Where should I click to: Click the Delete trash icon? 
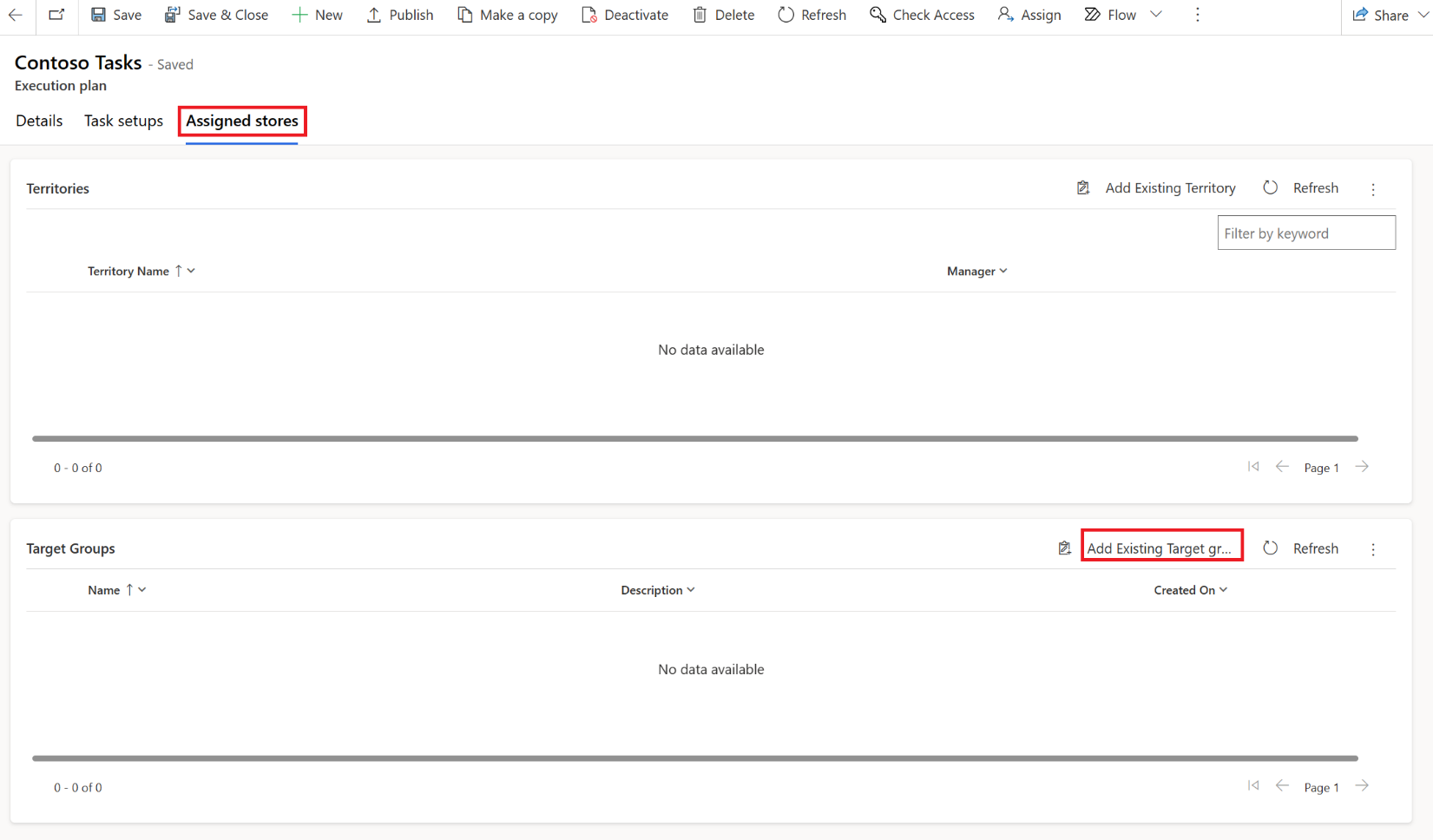(700, 15)
